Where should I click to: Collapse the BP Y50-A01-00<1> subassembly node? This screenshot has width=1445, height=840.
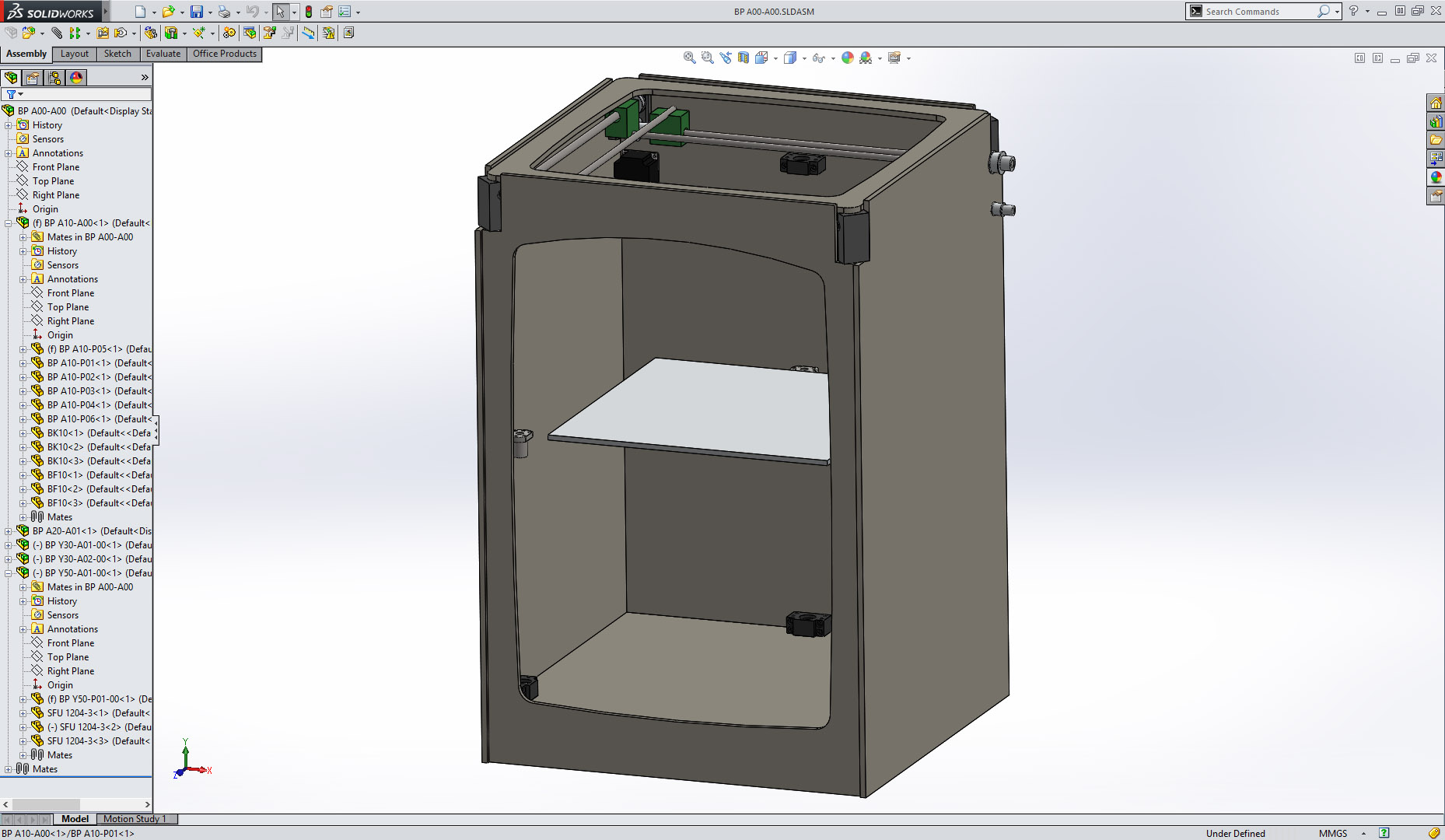coord(9,573)
